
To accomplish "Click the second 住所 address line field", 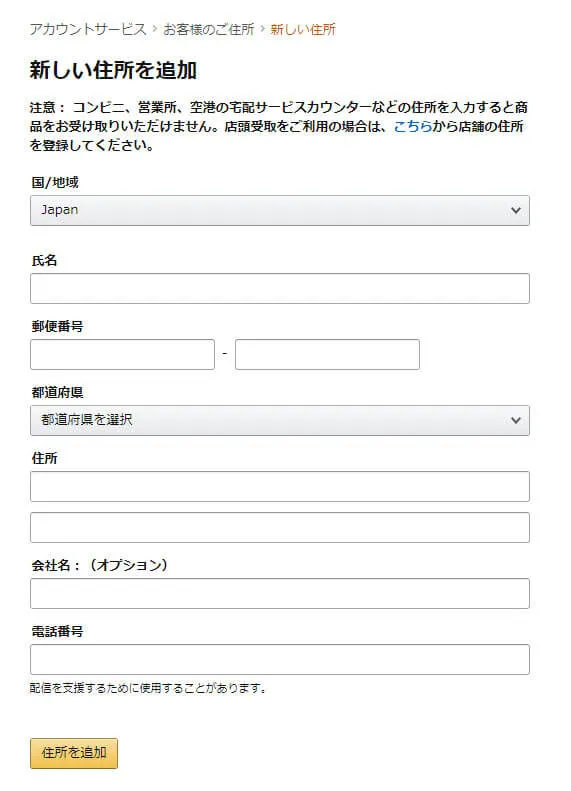I will [x=279, y=528].
